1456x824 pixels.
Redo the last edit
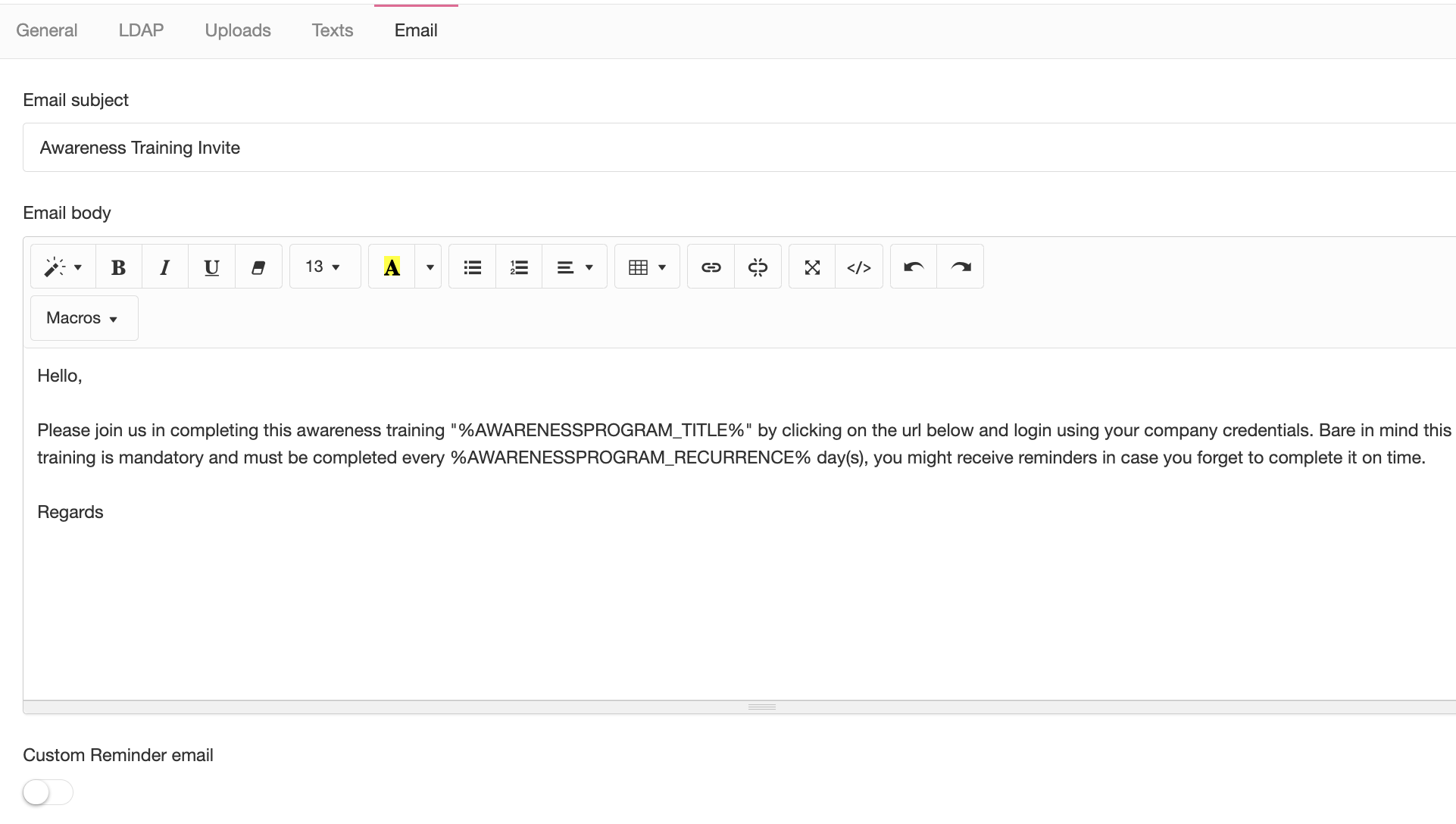[x=961, y=267]
